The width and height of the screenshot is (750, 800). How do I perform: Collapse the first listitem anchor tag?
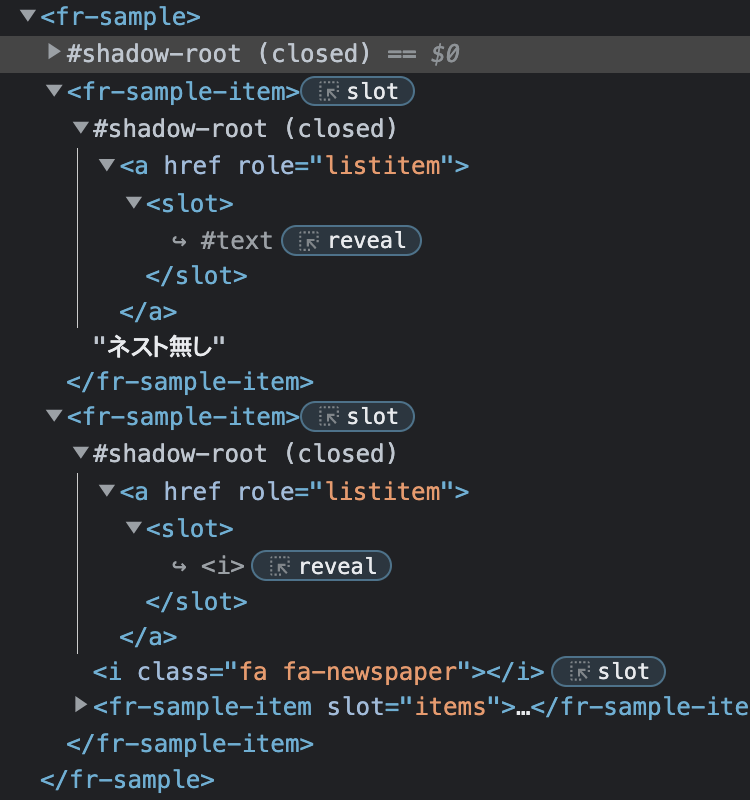point(107,165)
